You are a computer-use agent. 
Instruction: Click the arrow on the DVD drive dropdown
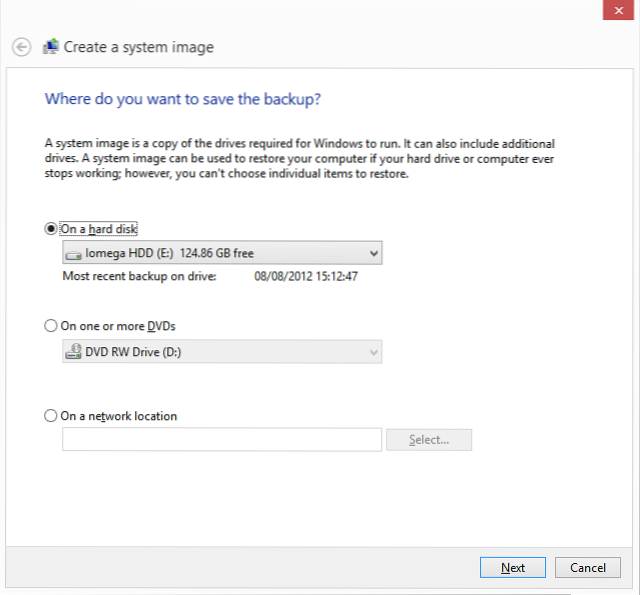(373, 352)
